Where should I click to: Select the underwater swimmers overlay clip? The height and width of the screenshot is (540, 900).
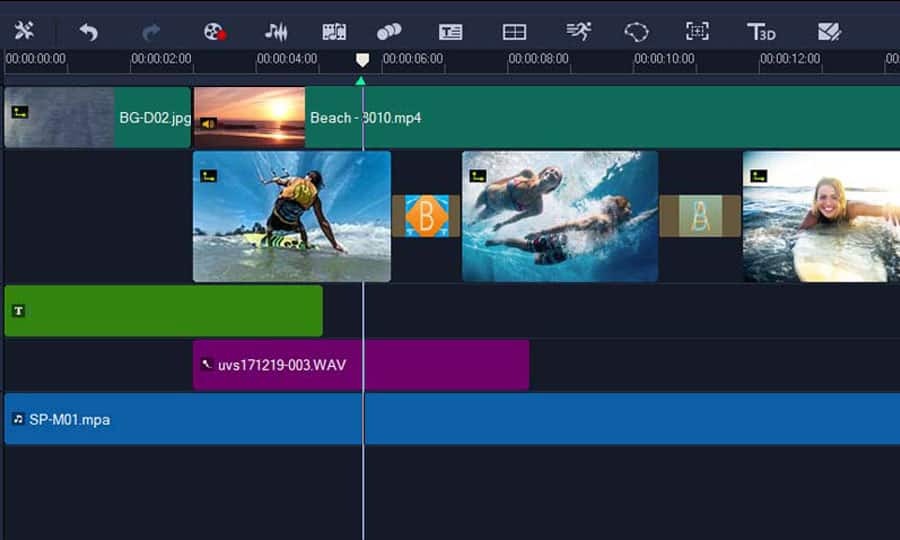pos(560,216)
